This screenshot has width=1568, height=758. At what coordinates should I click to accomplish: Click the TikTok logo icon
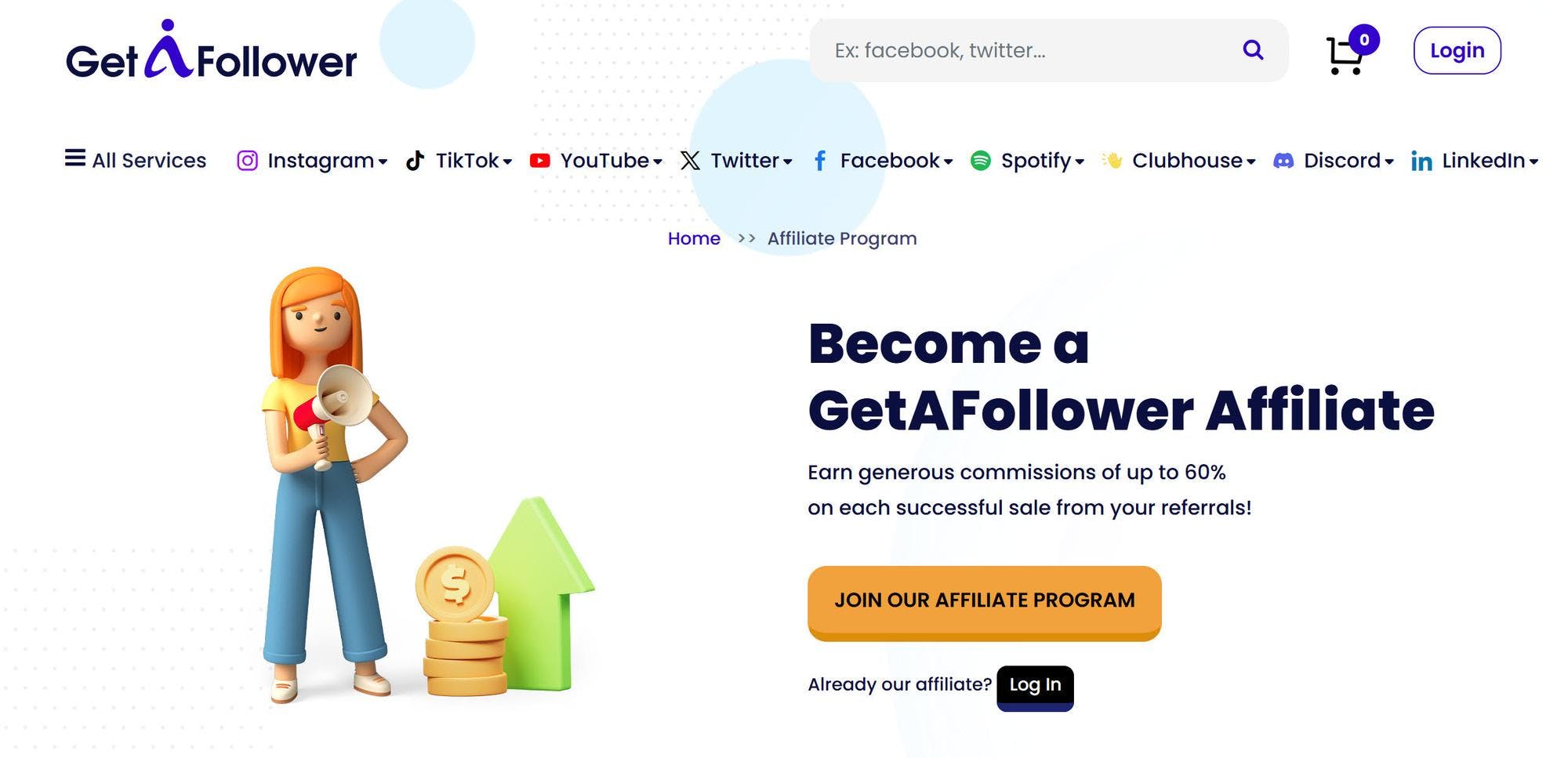pos(416,161)
